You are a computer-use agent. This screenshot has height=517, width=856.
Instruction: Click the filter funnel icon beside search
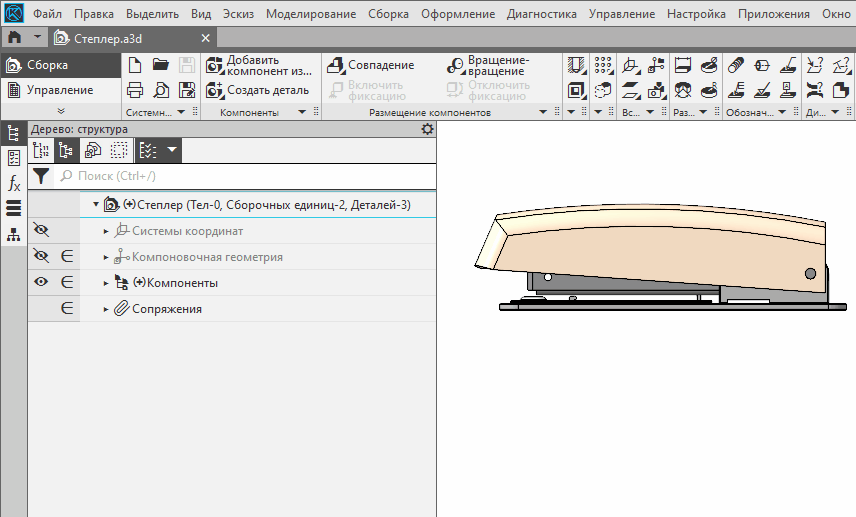pyautogui.click(x=41, y=176)
